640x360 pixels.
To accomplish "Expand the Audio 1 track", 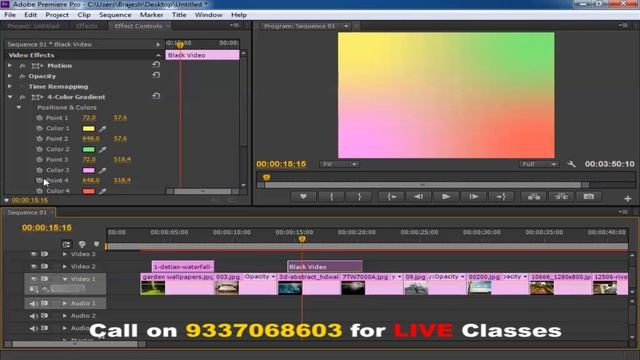I will (x=64, y=303).
